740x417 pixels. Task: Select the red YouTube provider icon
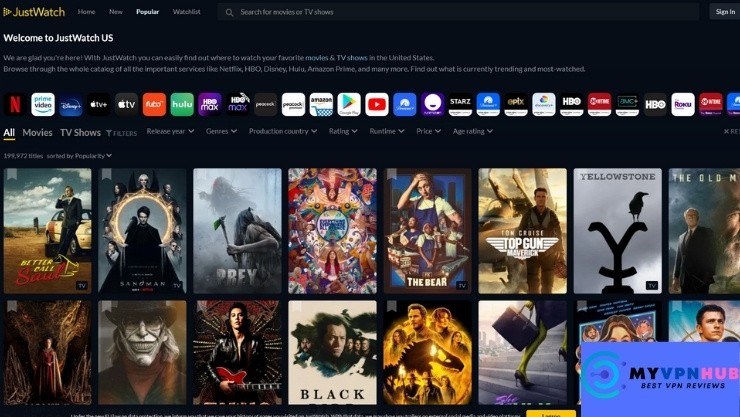pyautogui.click(x=377, y=104)
